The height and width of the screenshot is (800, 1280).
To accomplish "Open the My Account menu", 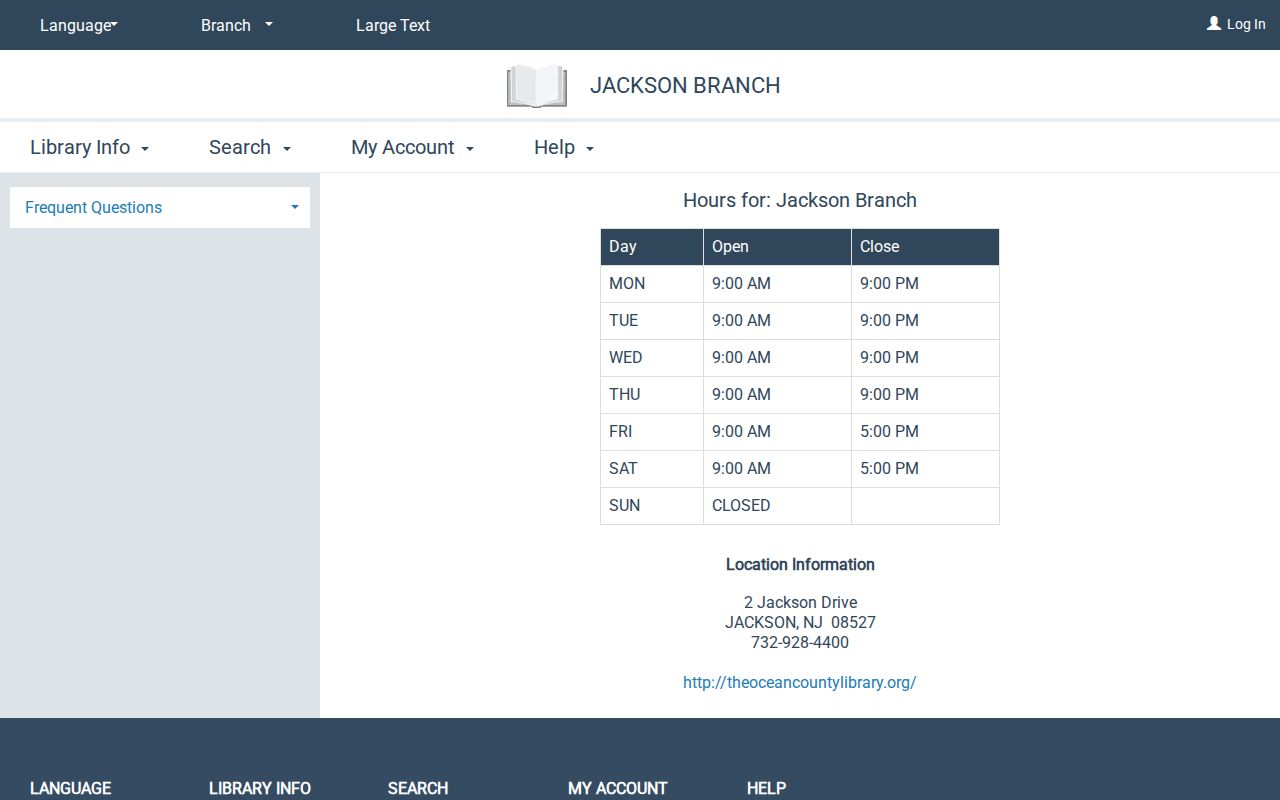I will click(x=413, y=147).
